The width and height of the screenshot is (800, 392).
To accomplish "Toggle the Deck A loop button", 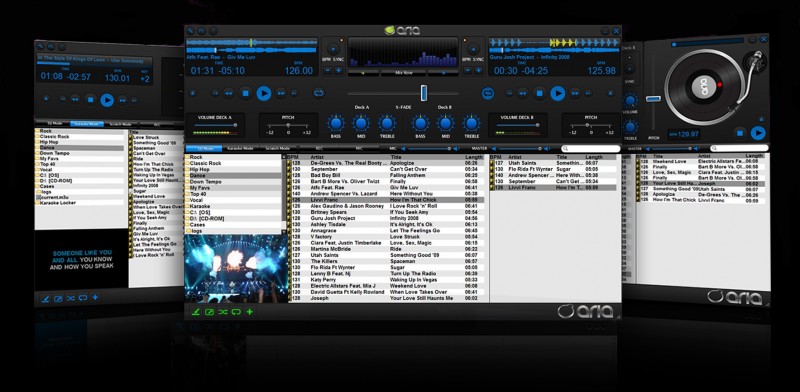I will click(319, 93).
